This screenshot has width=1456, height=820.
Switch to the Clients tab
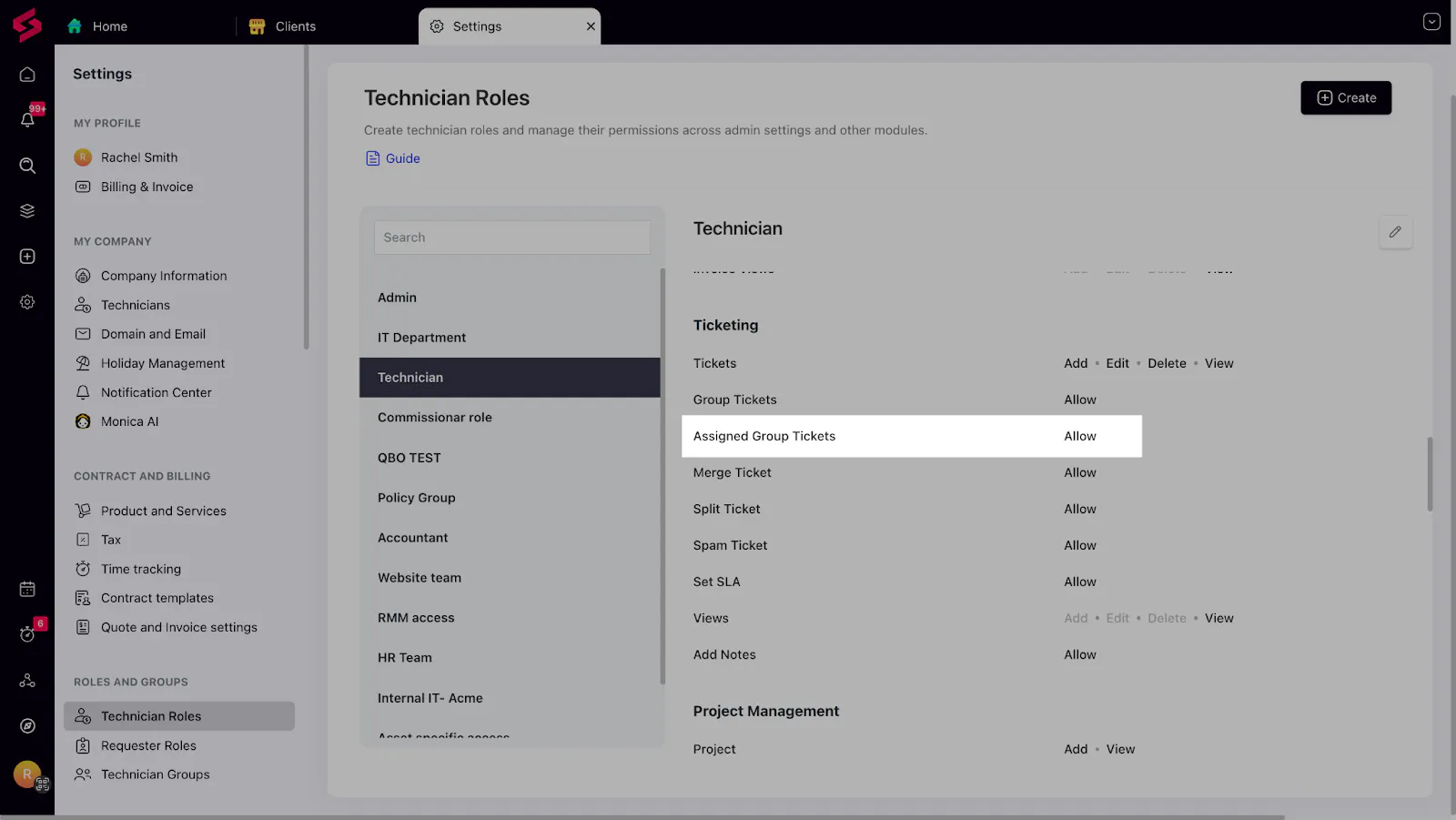point(295,26)
